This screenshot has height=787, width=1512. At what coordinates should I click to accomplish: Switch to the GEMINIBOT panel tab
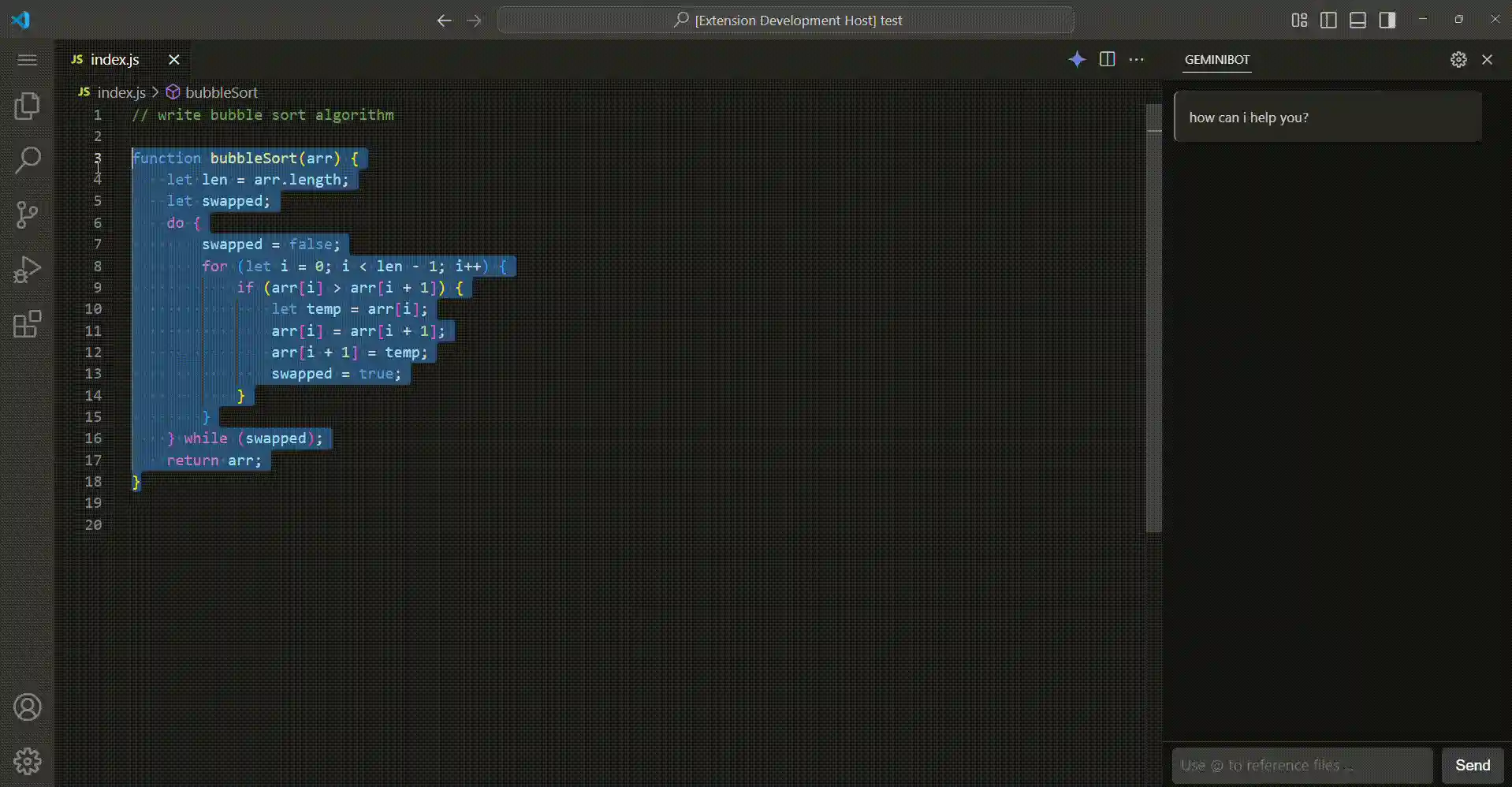click(x=1216, y=59)
